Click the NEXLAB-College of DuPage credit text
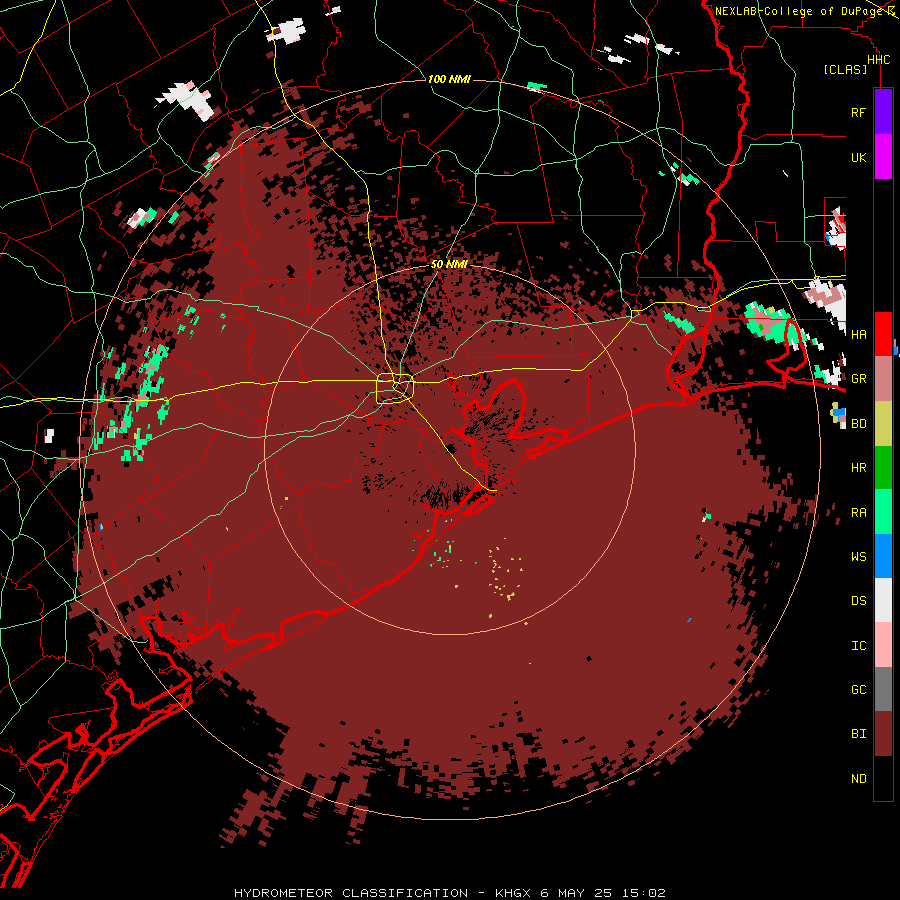This screenshot has width=900, height=900. point(799,11)
